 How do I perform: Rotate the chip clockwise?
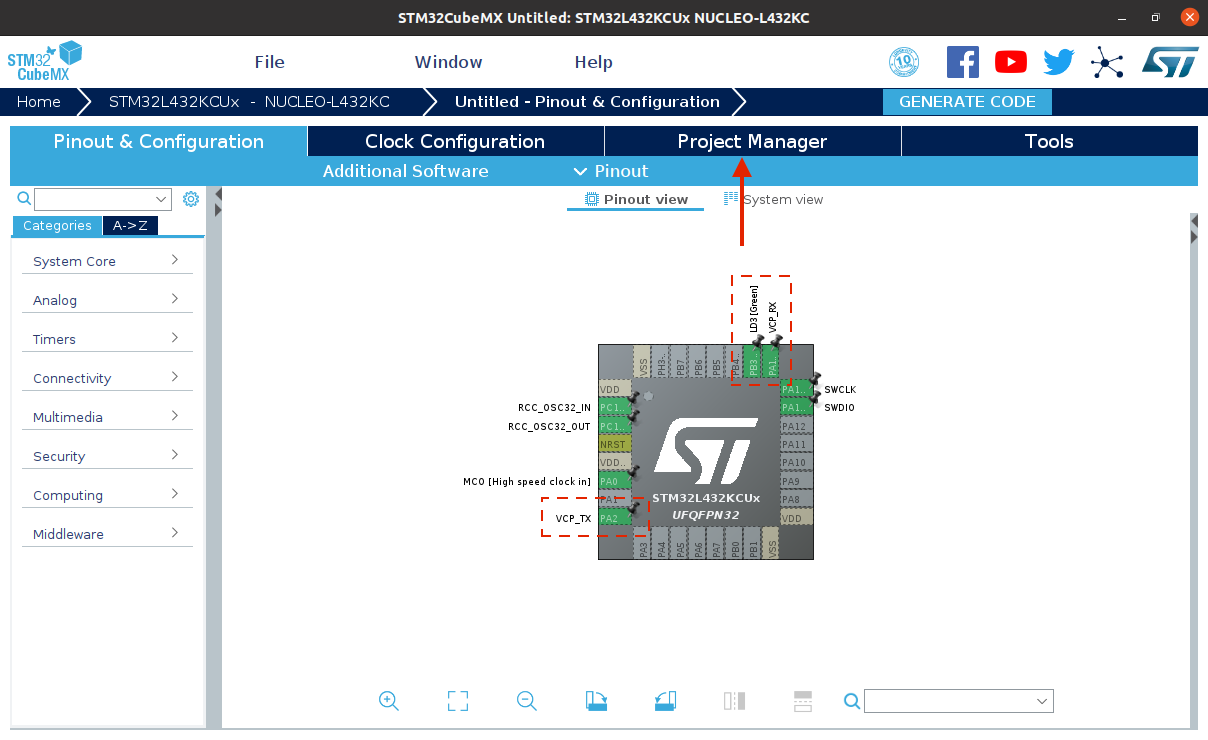pyautogui.click(x=596, y=701)
